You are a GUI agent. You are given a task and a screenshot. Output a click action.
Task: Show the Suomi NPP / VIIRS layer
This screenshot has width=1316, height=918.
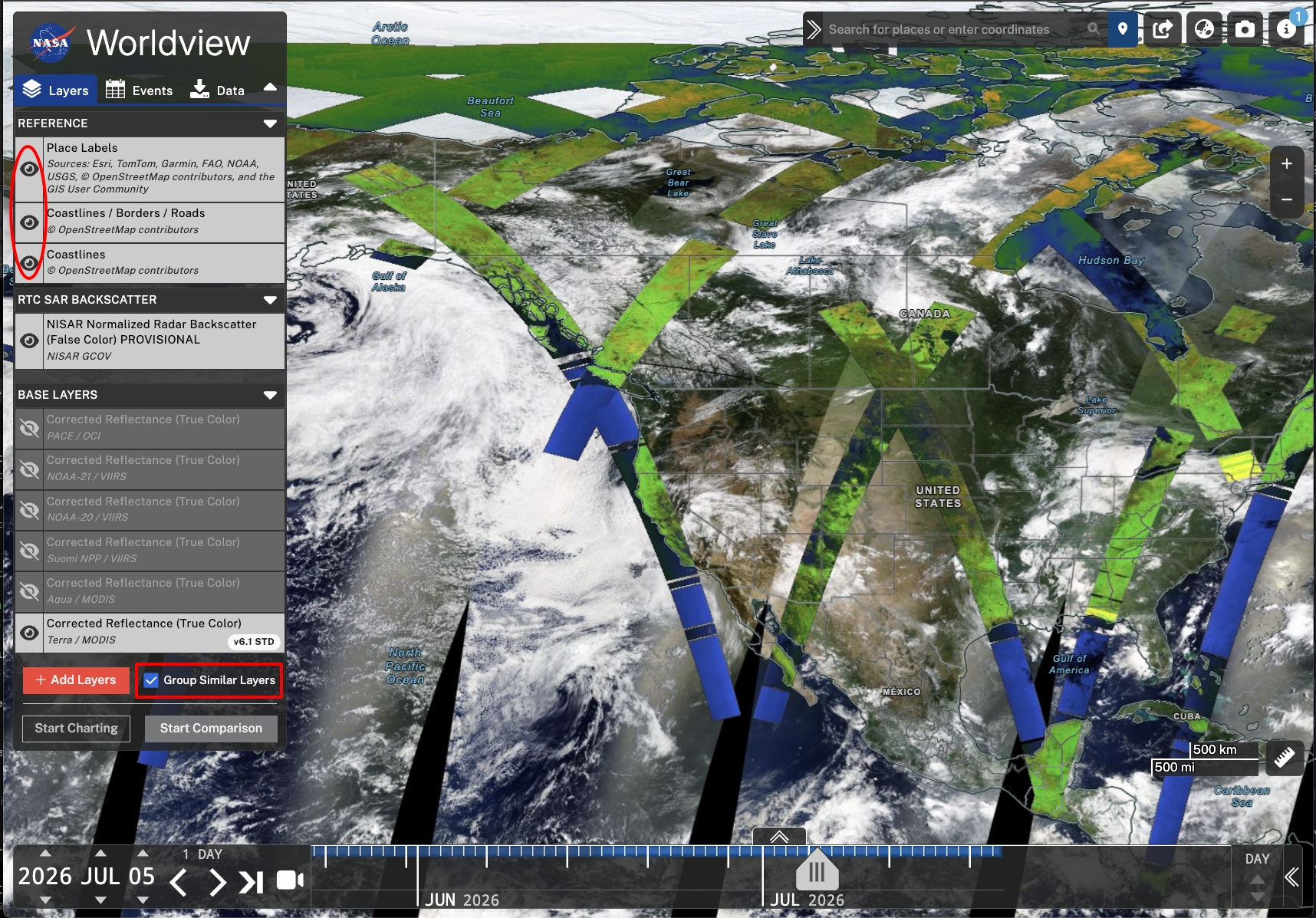(x=29, y=551)
